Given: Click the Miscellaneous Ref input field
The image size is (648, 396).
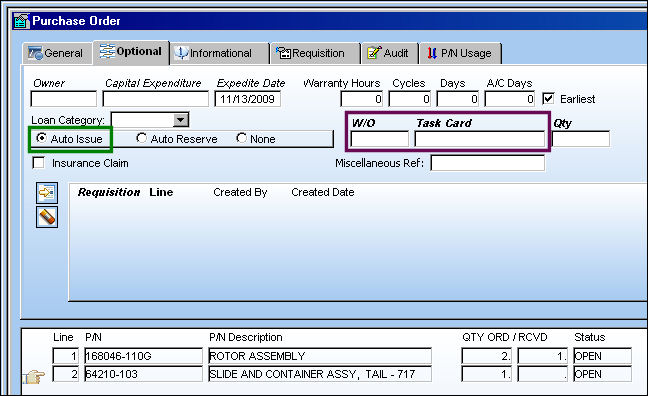Looking at the screenshot, I should (x=488, y=163).
